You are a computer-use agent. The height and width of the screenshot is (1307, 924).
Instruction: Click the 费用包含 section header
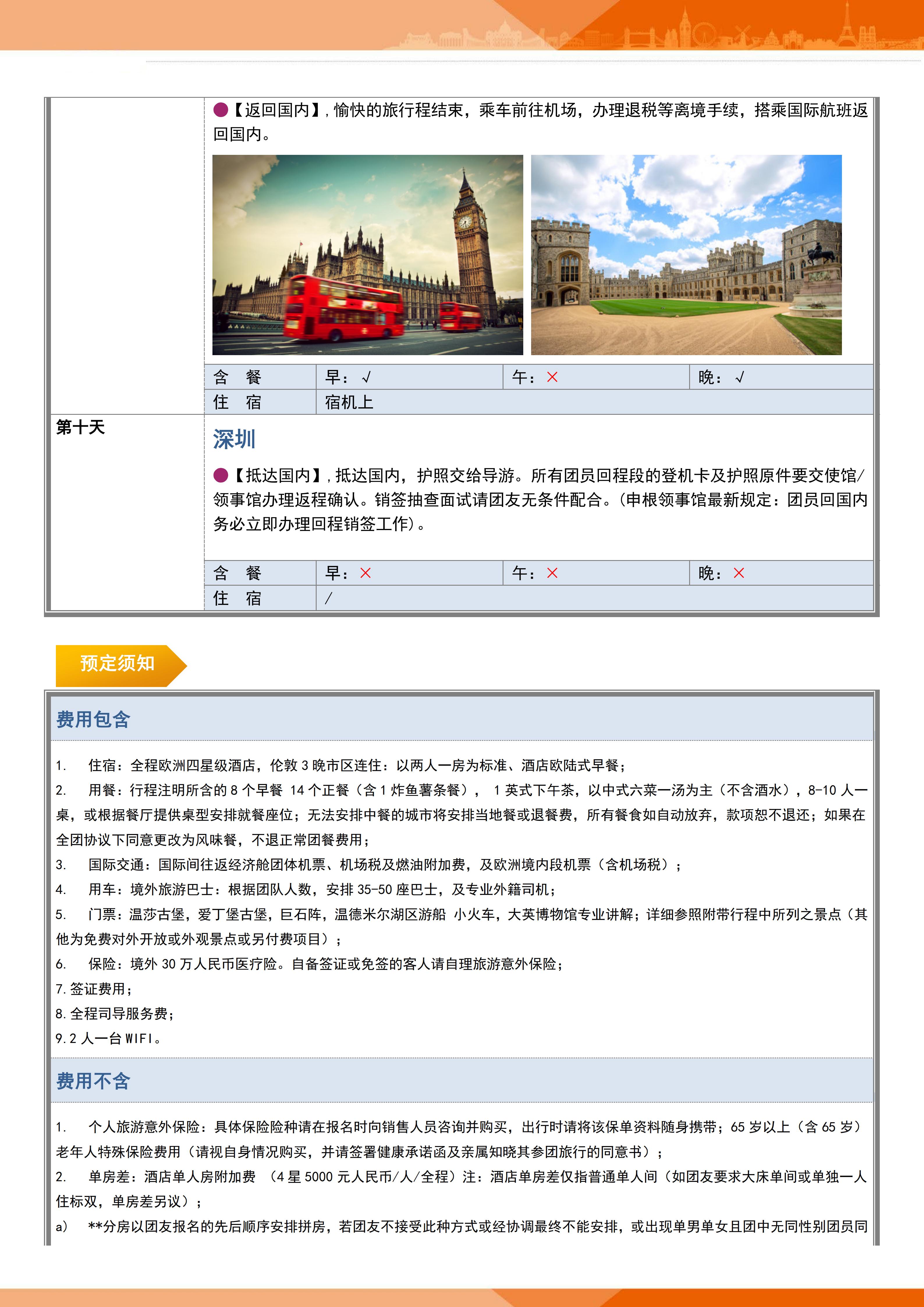point(93,720)
